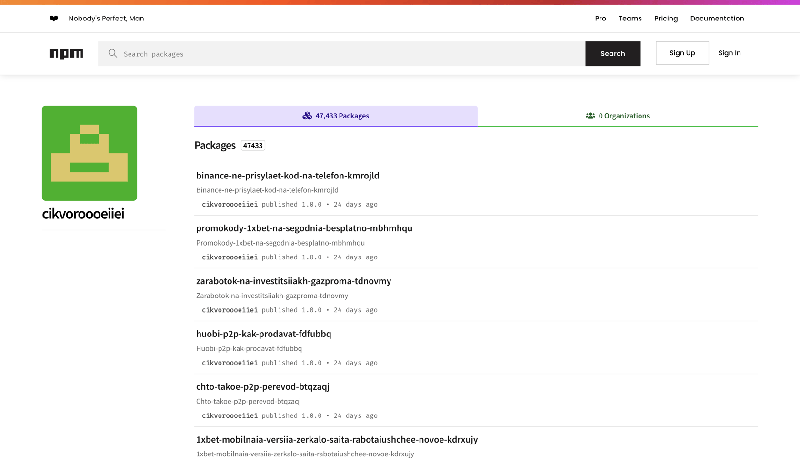This screenshot has width=800, height=464.
Task: Click the Nobody's Perfect, Man tagline
Action: click(106, 18)
